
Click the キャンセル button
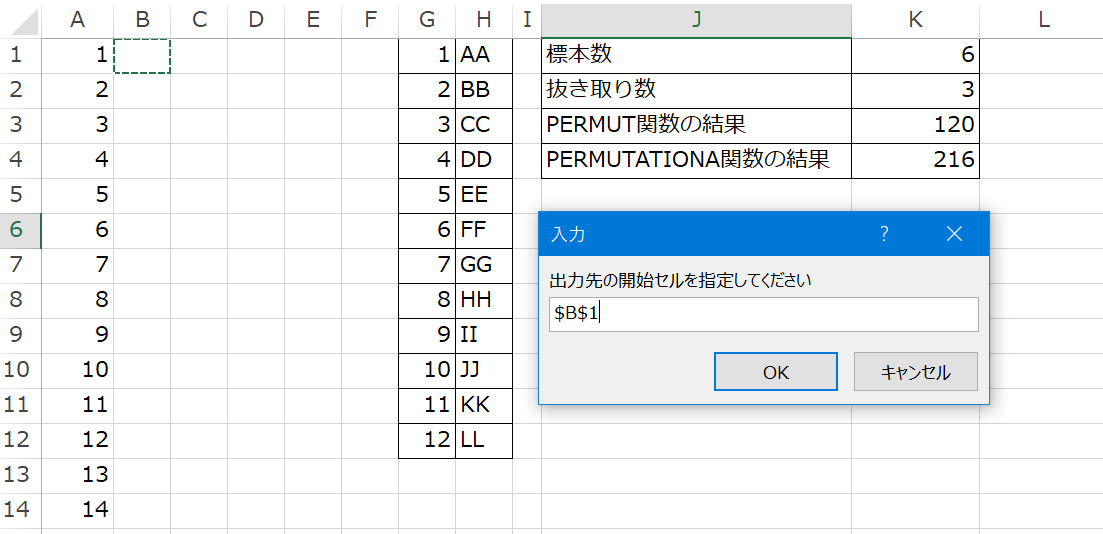pyautogui.click(x=916, y=371)
